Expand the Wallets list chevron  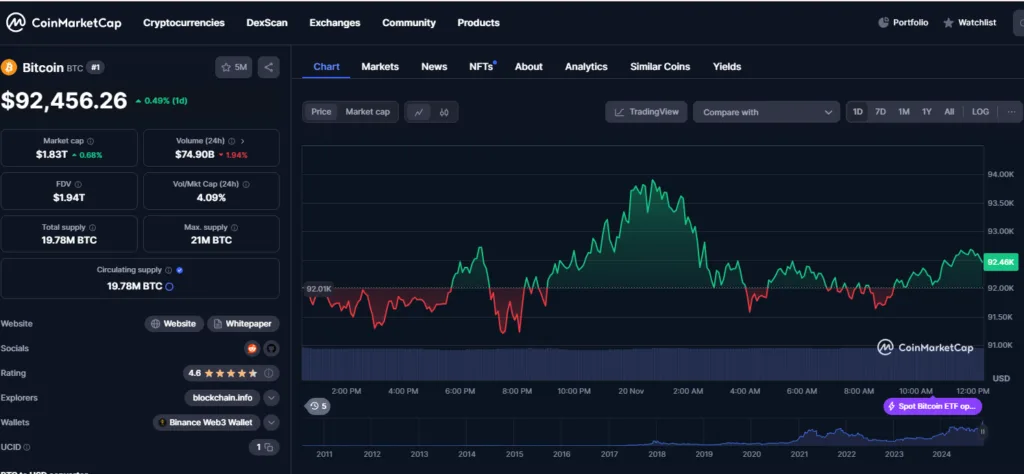271,422
